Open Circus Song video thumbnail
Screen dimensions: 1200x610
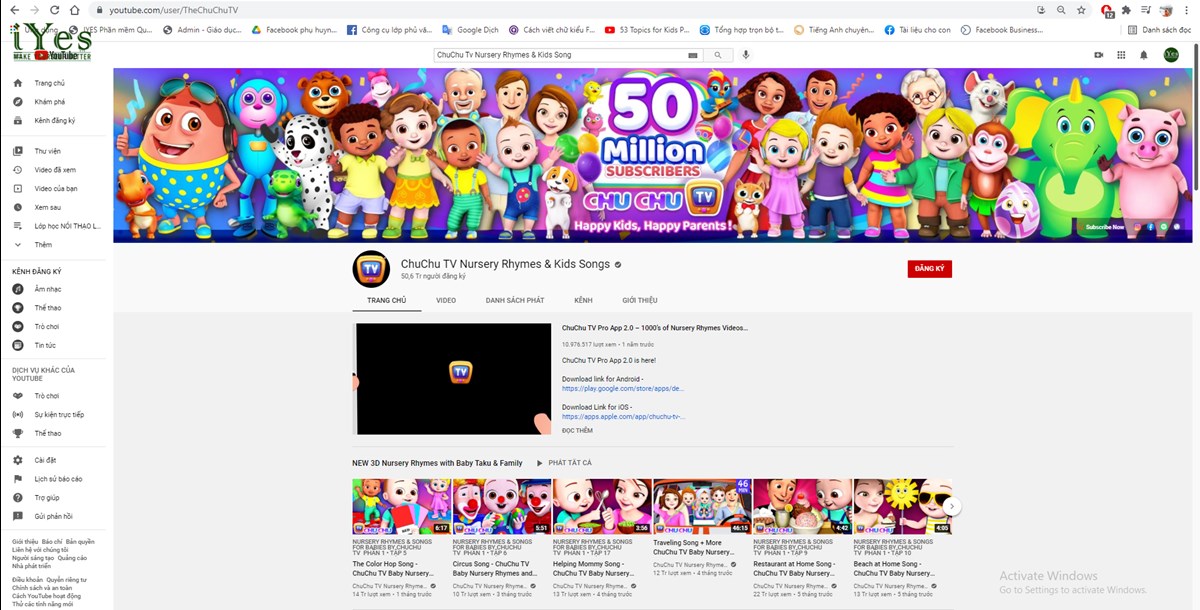(502, 507)
